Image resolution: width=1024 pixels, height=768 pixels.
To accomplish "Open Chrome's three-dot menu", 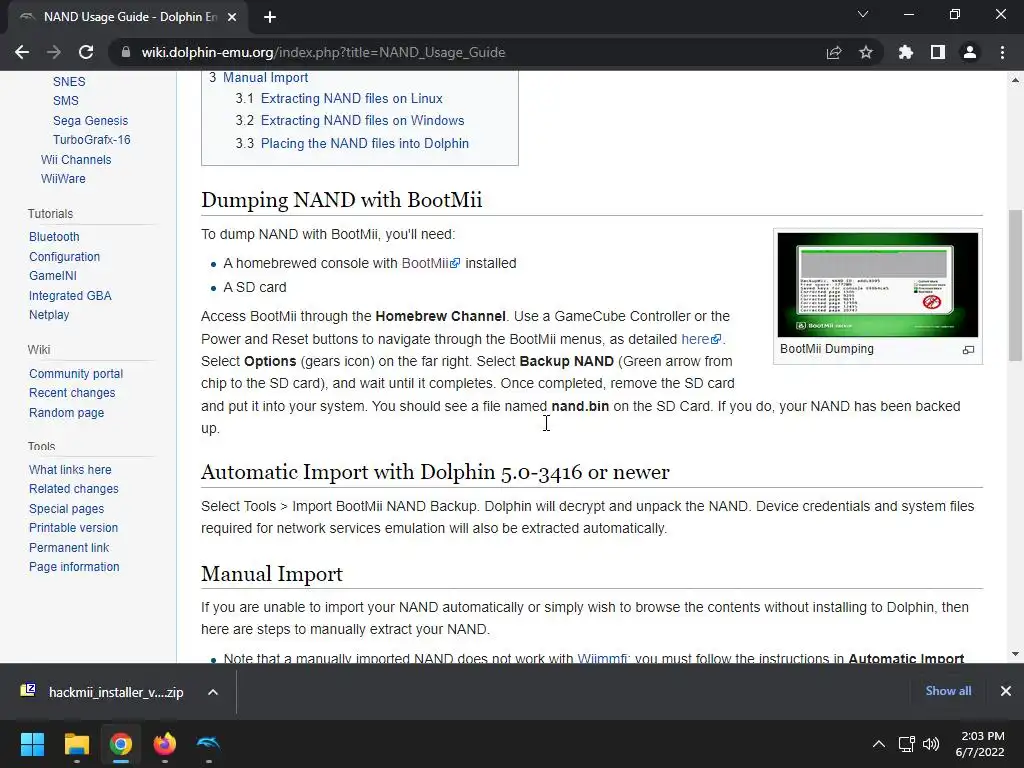I will pyautogui.click(x=1002, y=52).
